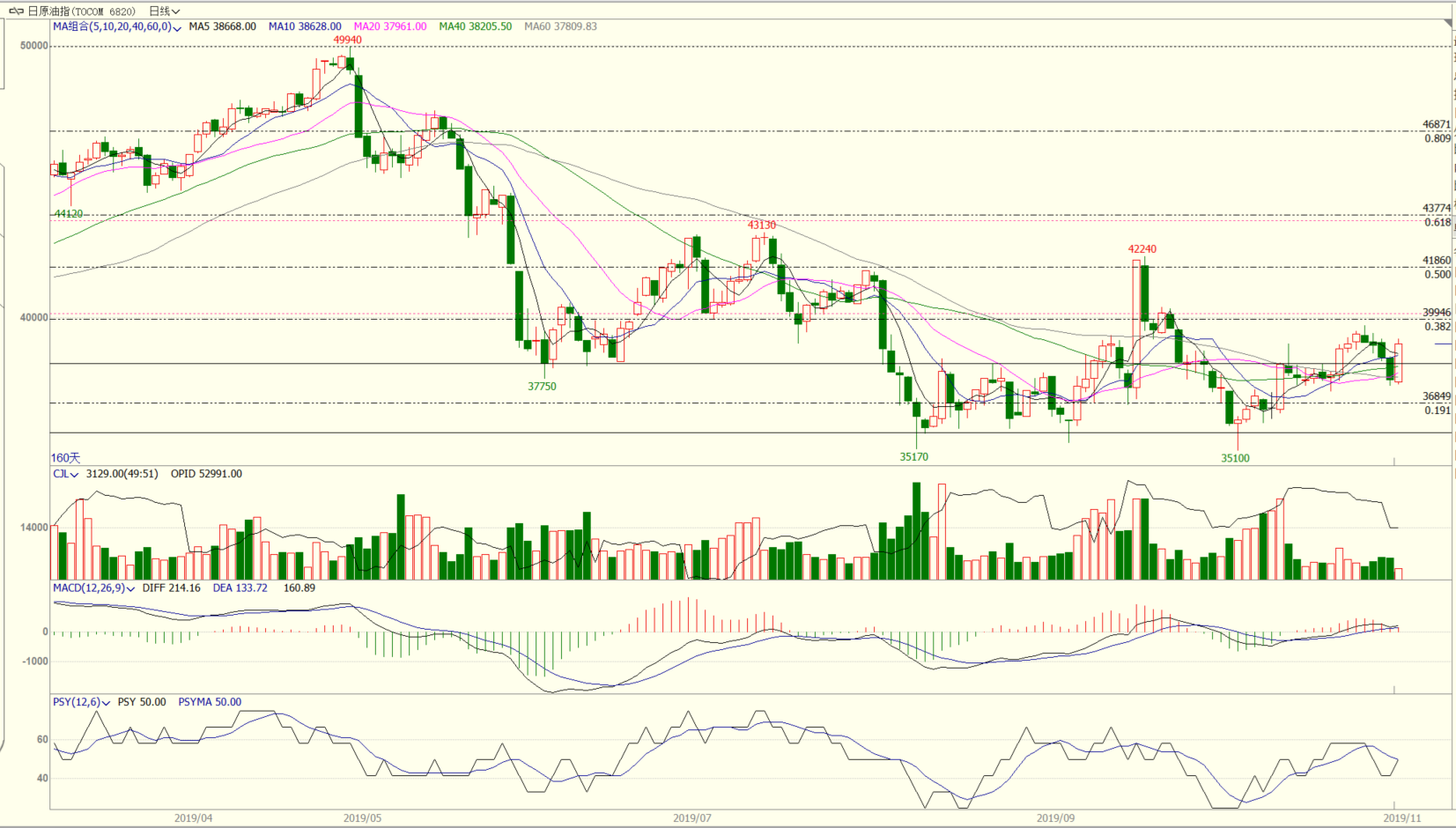1456x828 pixels.
Task: Click the 0.809 Fibonacci ratio label
Action: (x=1438, y=138)
